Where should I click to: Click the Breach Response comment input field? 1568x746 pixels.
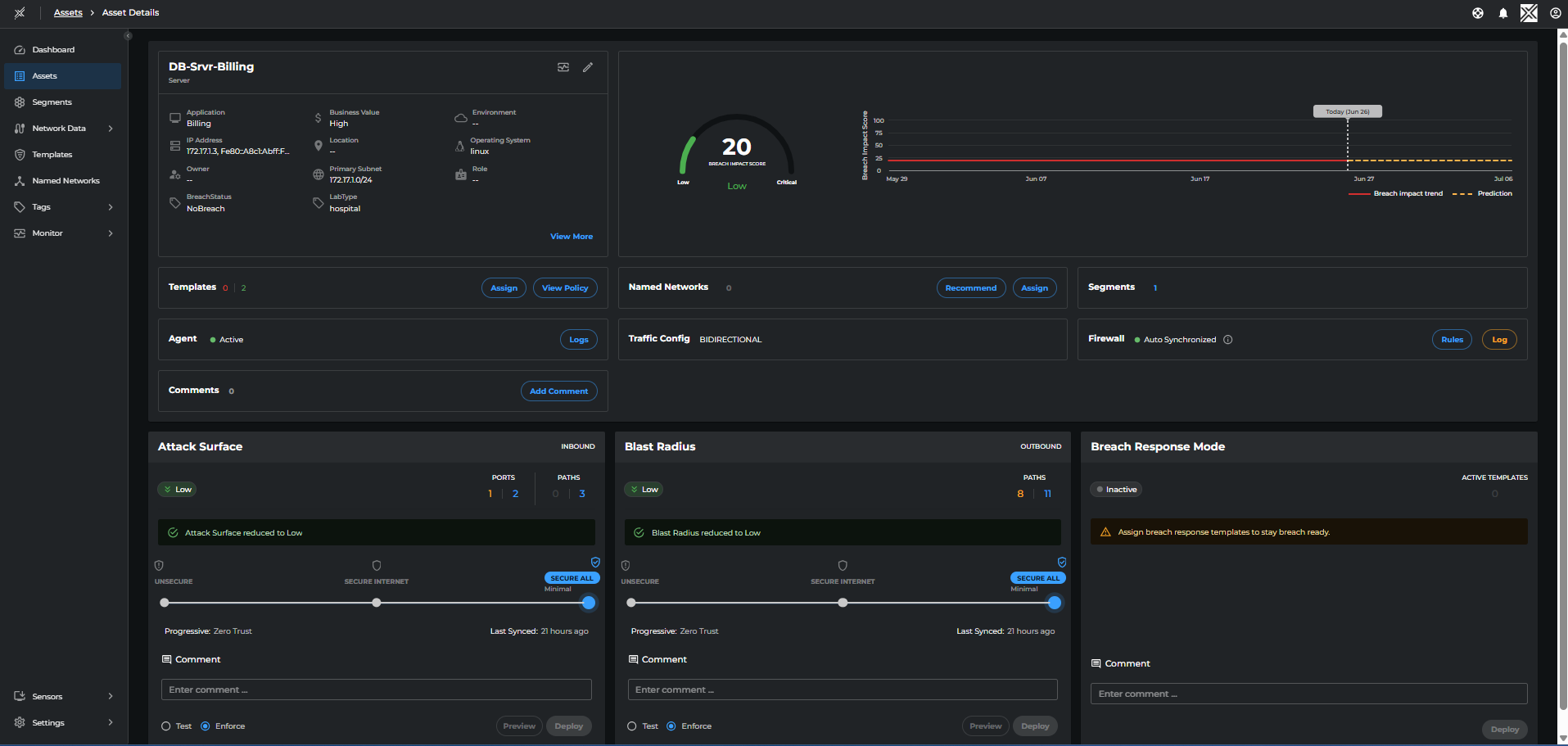point(1308,694)
